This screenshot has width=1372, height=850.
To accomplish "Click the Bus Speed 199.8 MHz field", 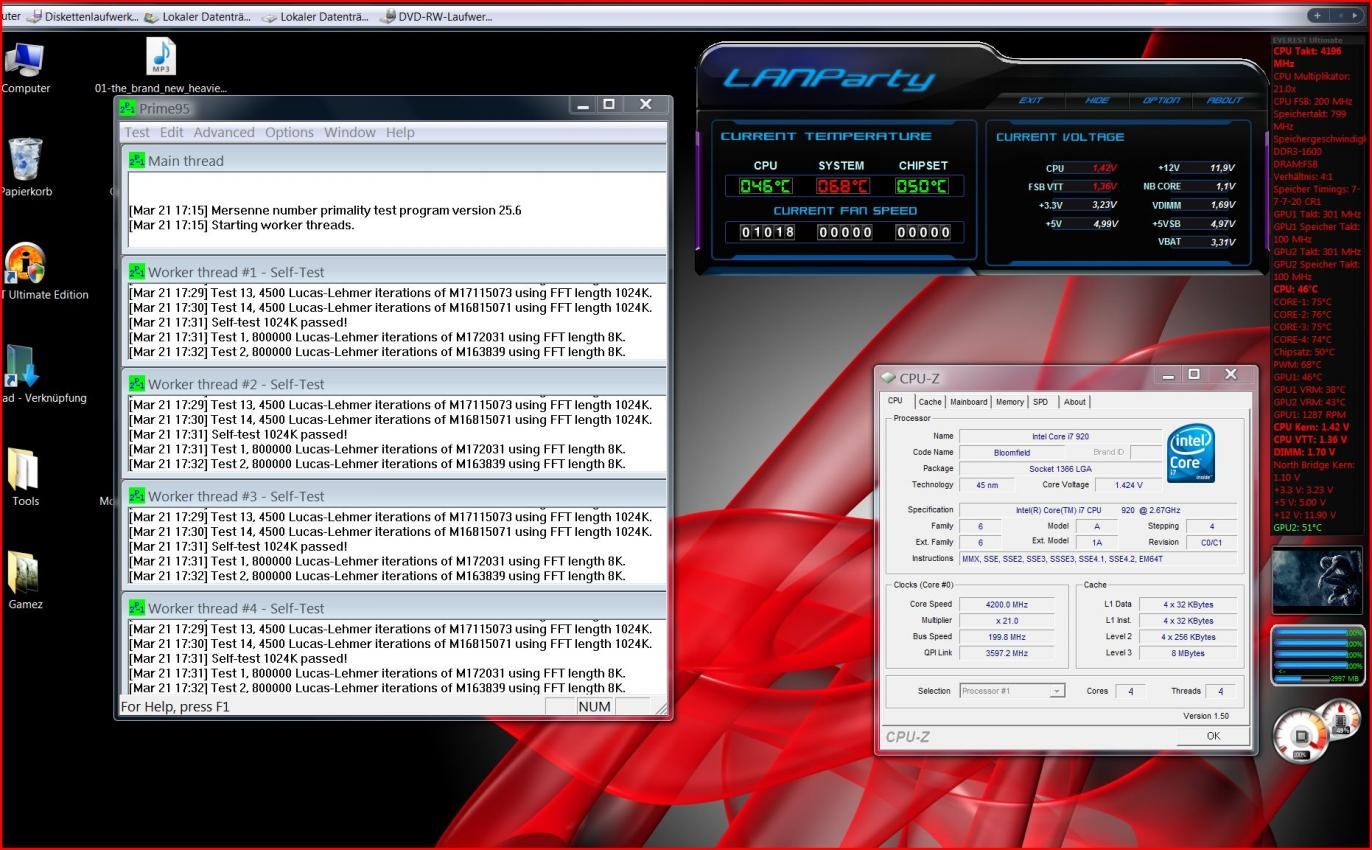I will tap(1006, 636).
